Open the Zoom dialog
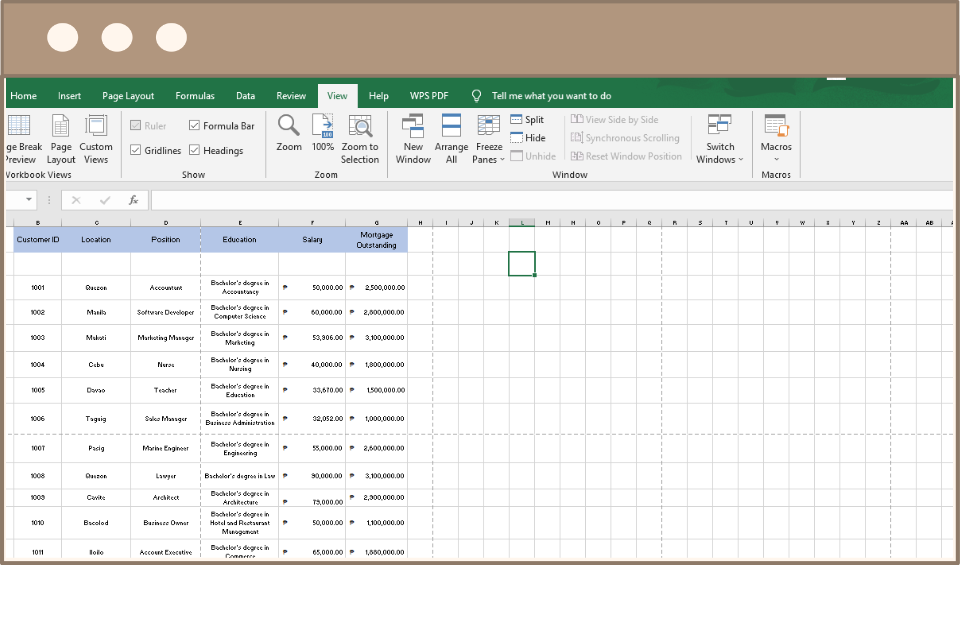This screenshot has height=640, width=960. coord(288,134)
